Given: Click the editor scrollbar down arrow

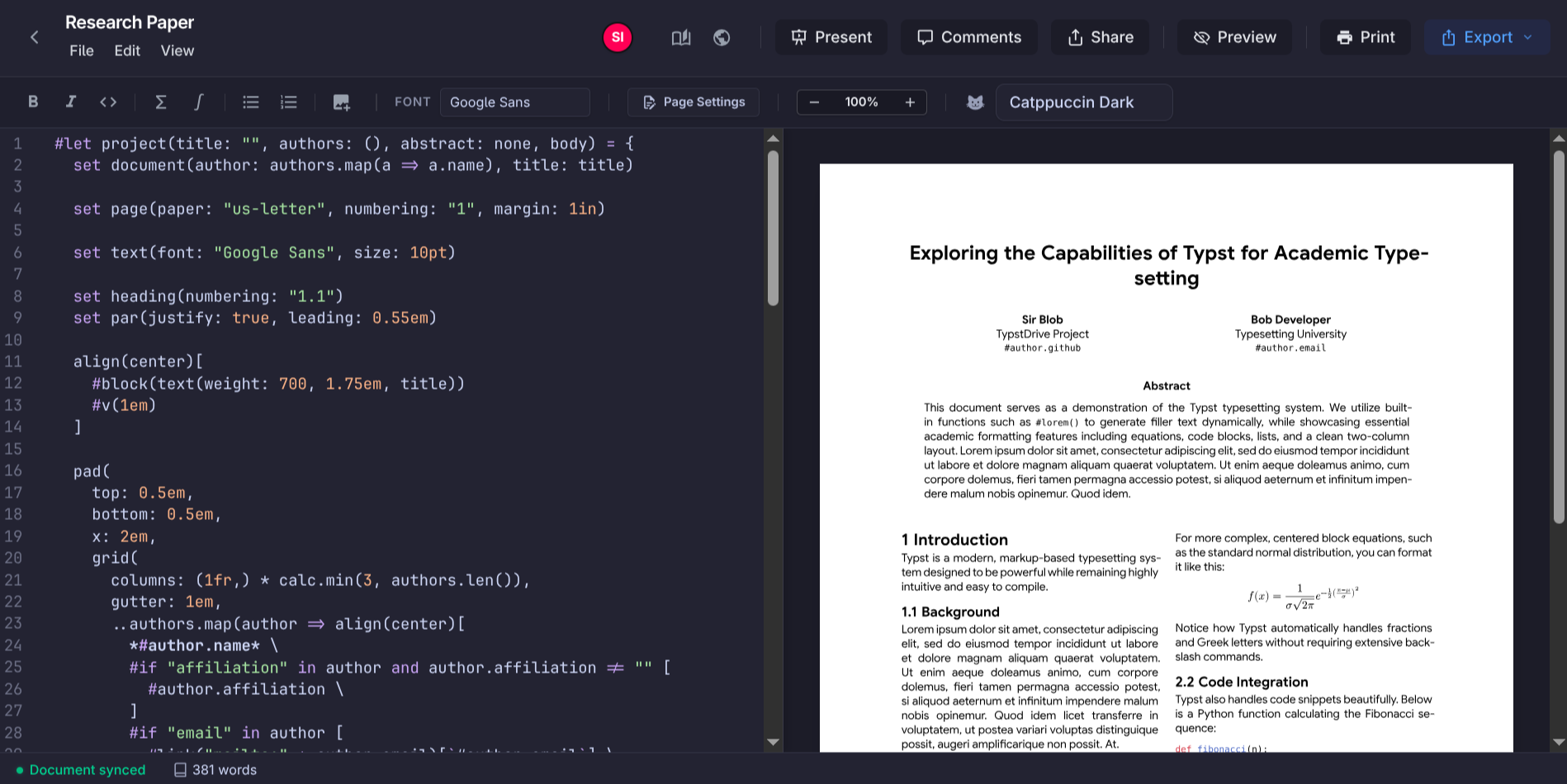Looking at the screenshot, I should [x=773, y=742].
